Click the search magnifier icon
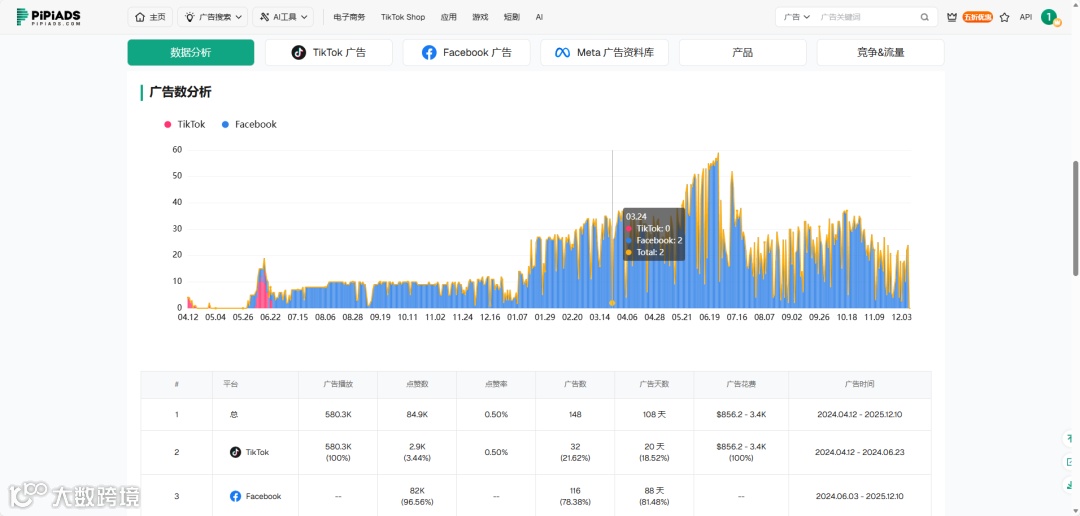1080x516 pixels. tap(924, 17)
